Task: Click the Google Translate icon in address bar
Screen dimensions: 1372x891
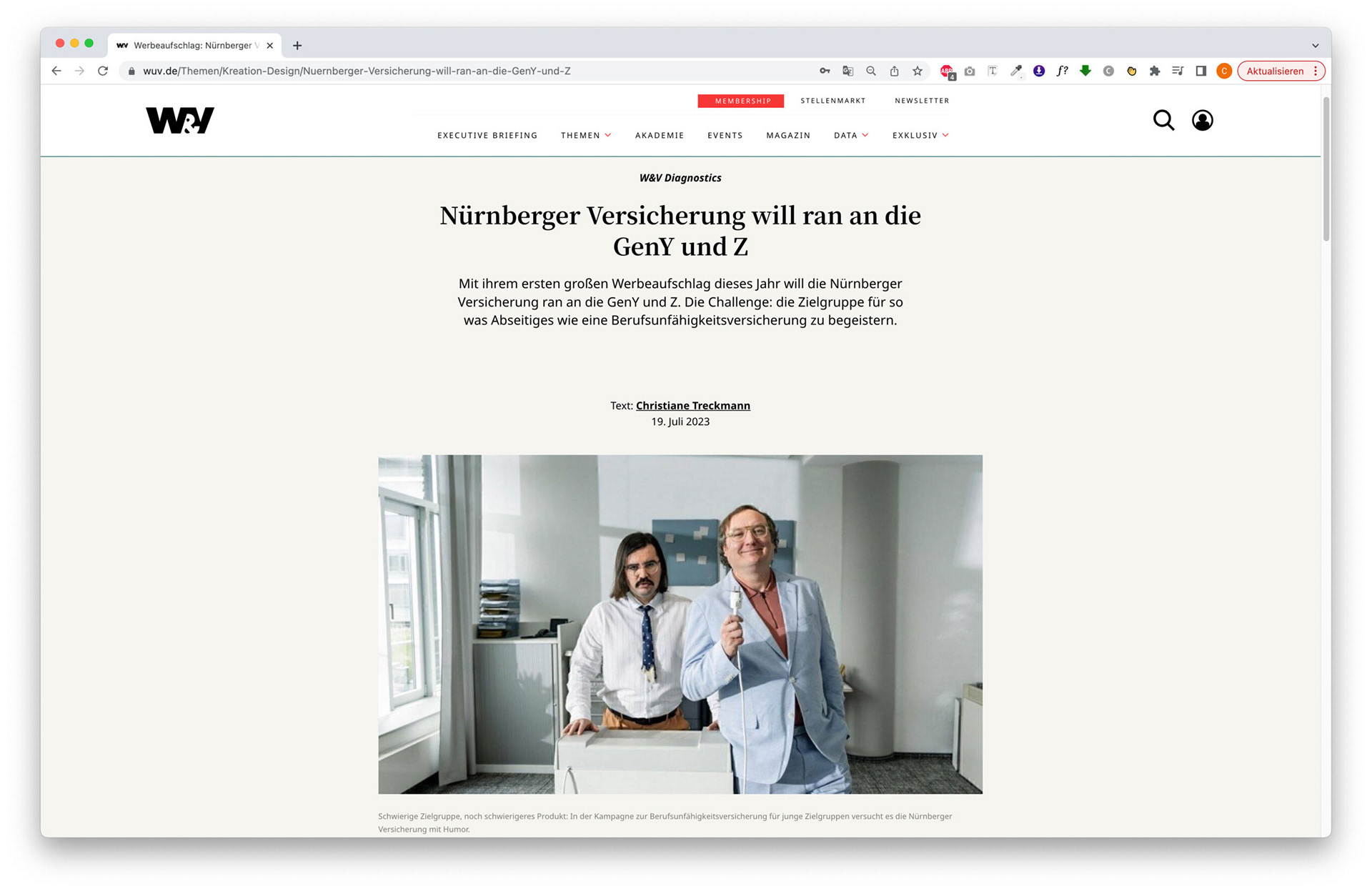Action: tap(848, 71)
